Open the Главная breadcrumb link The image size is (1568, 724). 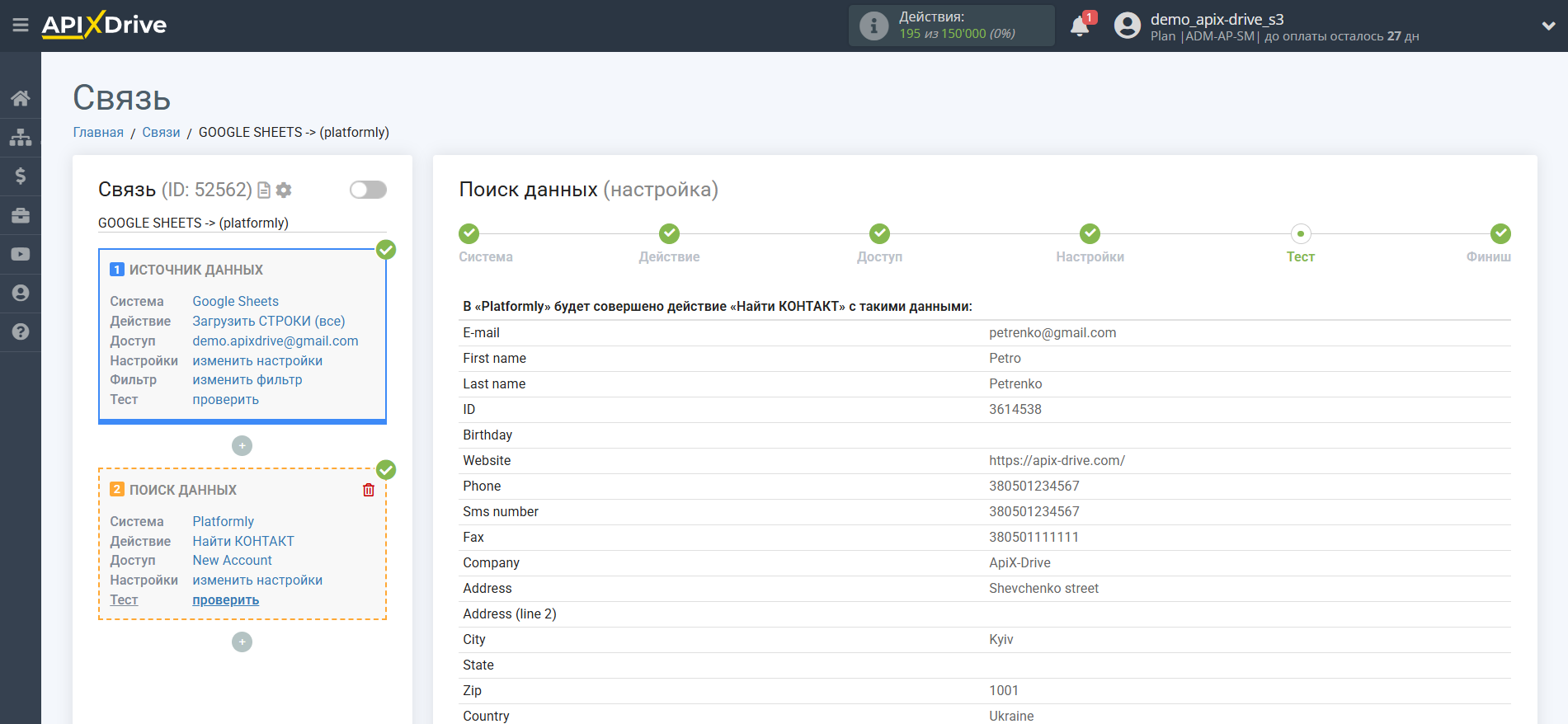(x=98, y=133)
